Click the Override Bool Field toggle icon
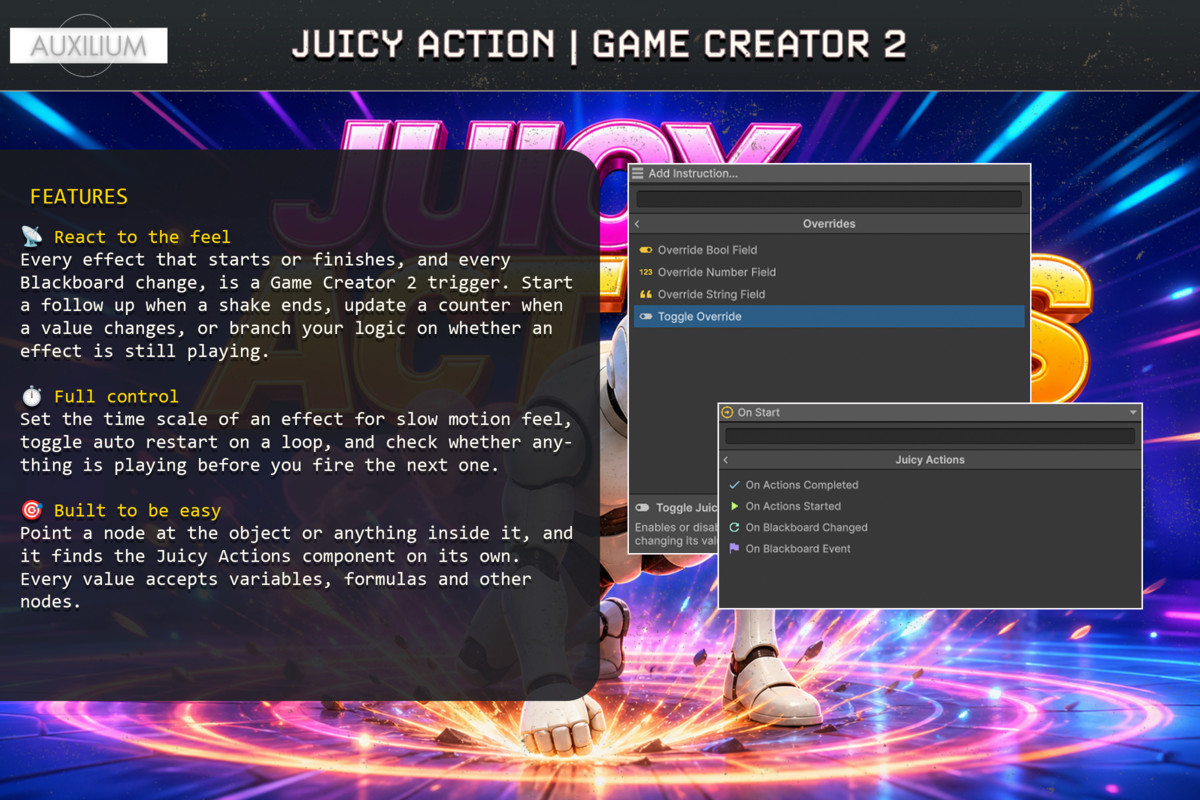This screenshot has width=1200, height=800. pos(646,250)
